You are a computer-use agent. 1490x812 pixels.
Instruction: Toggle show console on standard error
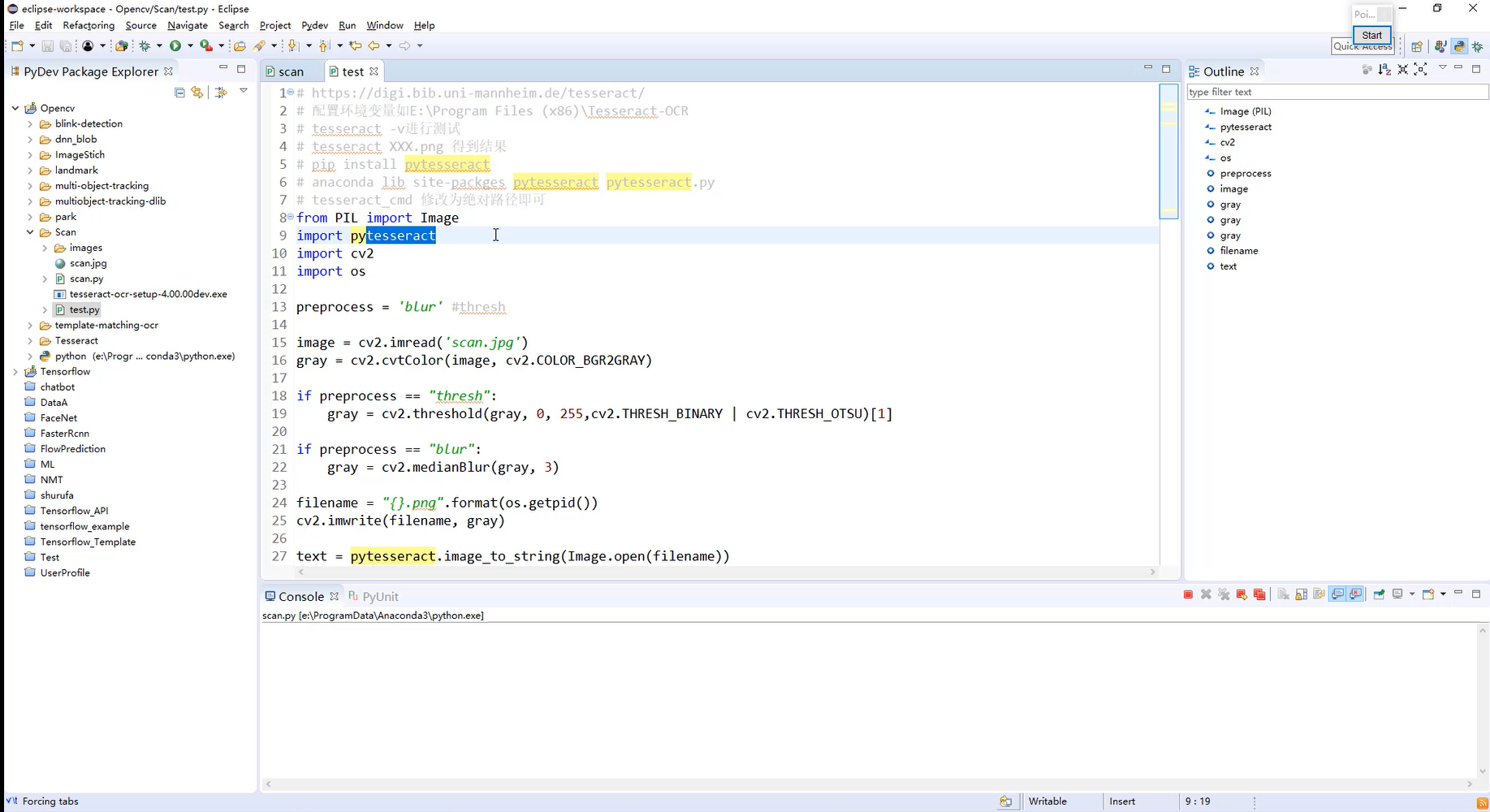(1356, 594)
